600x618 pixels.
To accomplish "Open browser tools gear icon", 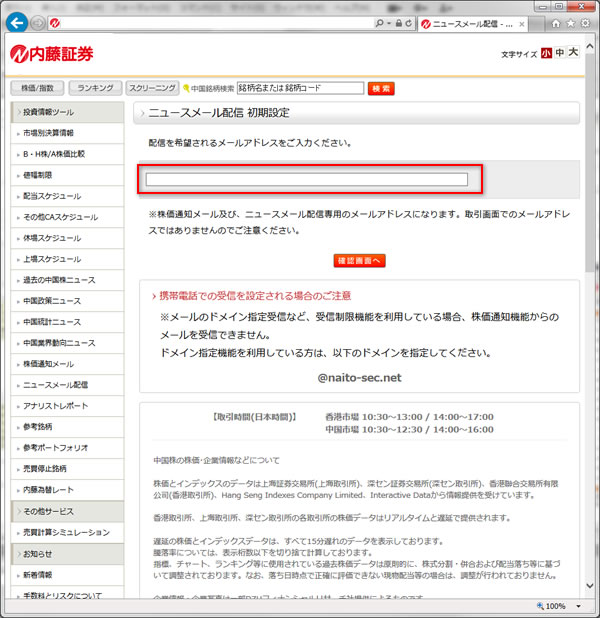I will pyautogui.click(x=586, y=24).
